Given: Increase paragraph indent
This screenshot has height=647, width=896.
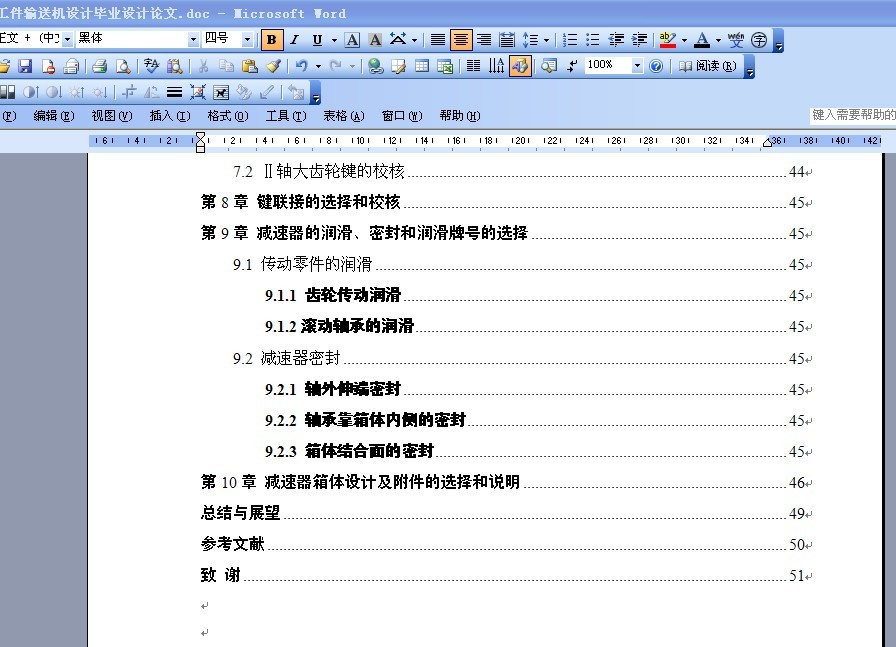Looking at the screenshot, I should click(639, 39).
